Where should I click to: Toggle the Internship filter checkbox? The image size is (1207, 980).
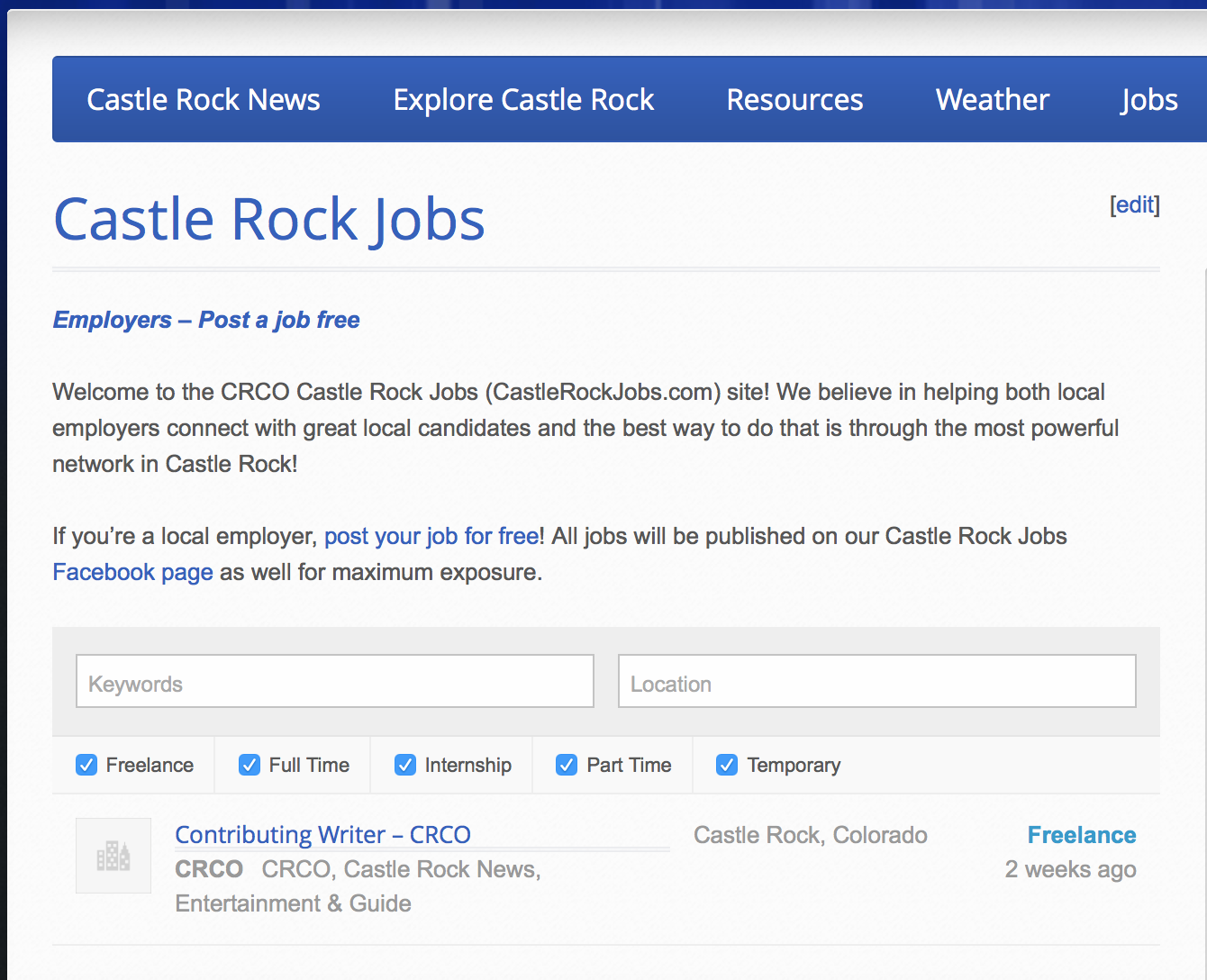405,765
